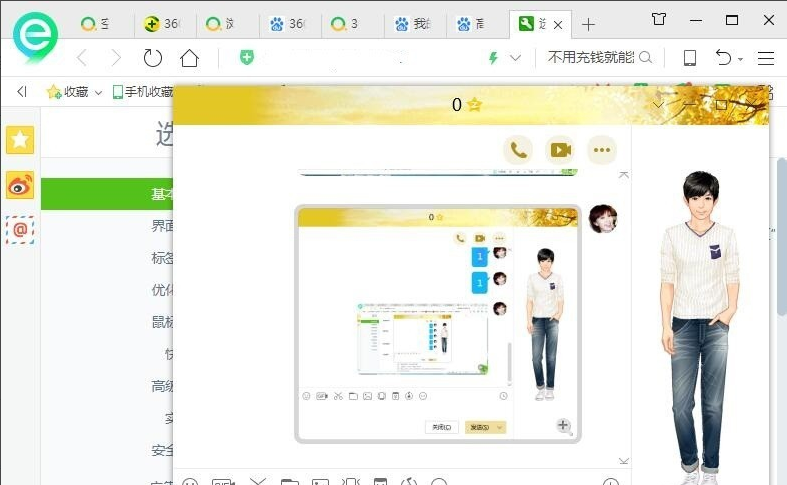Open the emoji picker in chat toolbar
This screenshot has width=787, height=485.
190,482
